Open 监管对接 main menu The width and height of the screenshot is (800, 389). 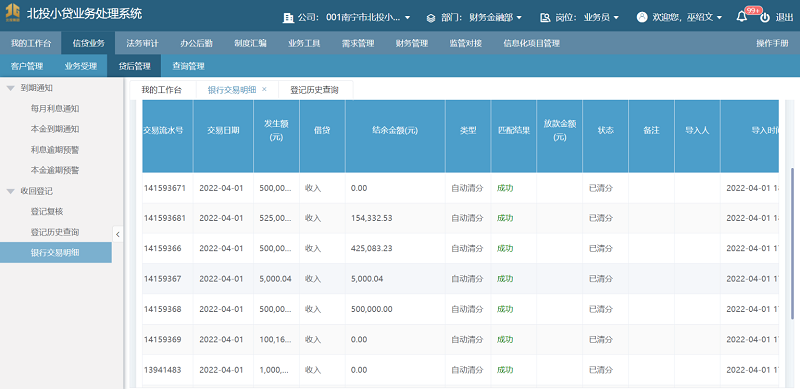[x=465, y=43]
